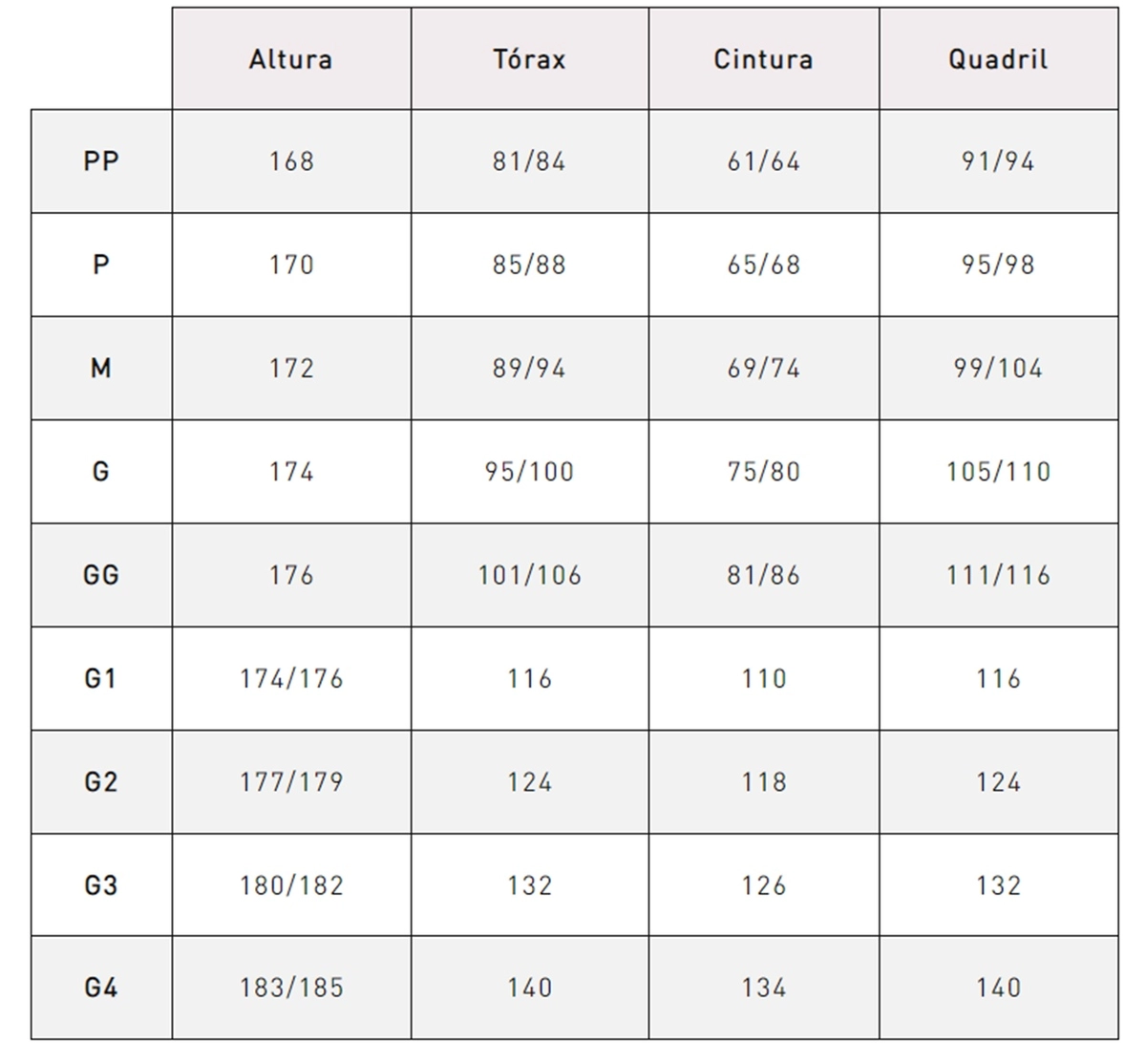Select the 105/110 Quadril cell
The height and width of the screenshot is (1064, 1146).
998,472
